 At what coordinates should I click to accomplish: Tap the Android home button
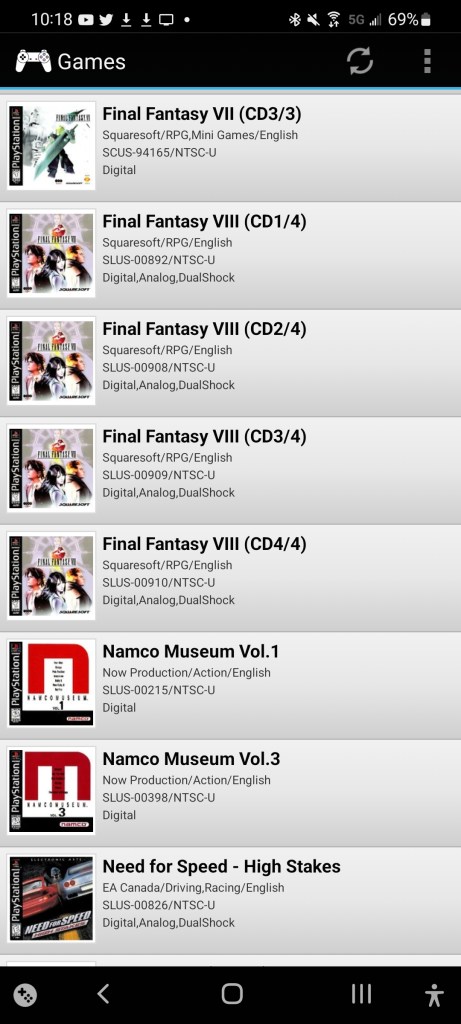coord(232,993)
